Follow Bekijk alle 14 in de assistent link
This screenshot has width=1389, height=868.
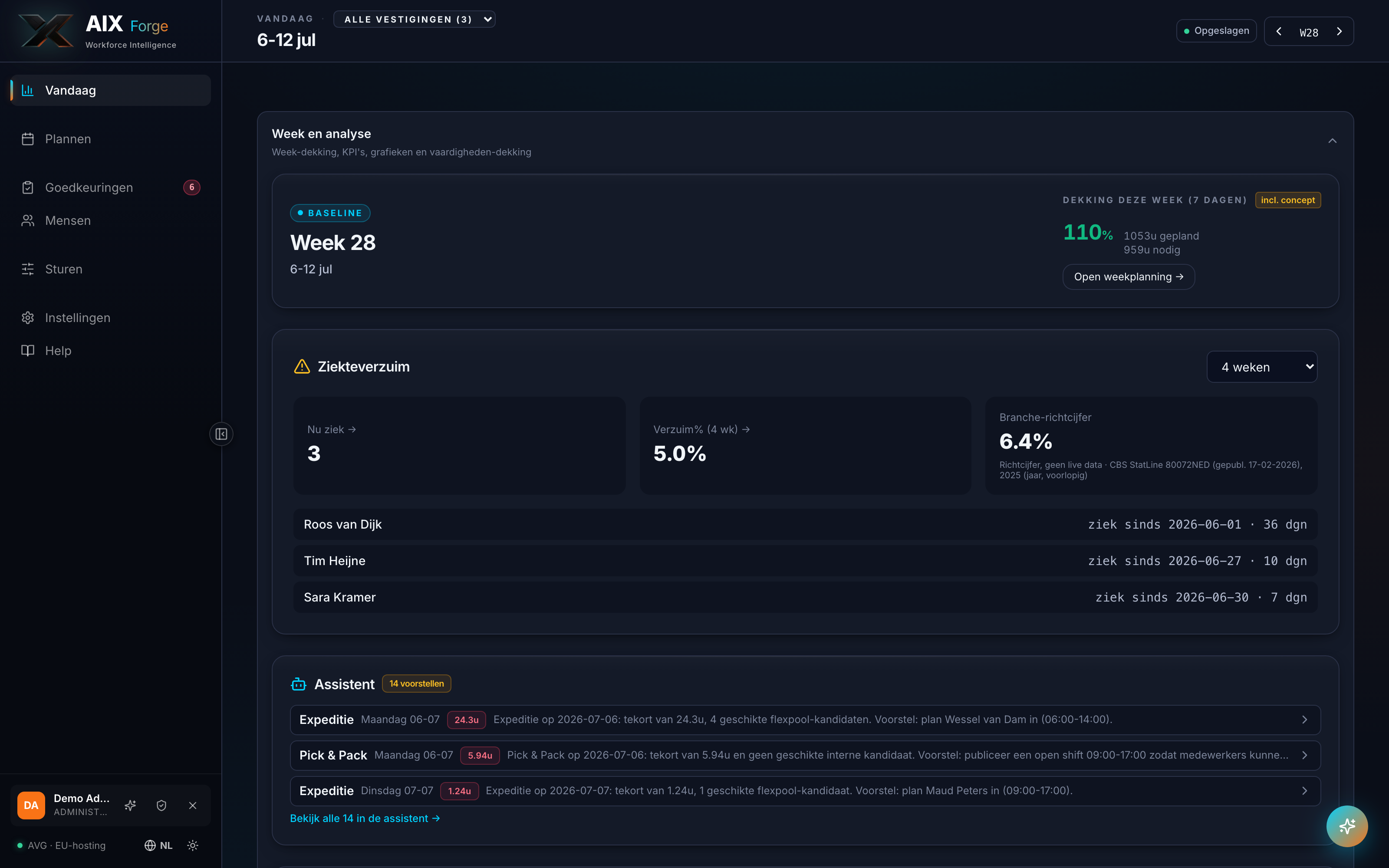365,818
